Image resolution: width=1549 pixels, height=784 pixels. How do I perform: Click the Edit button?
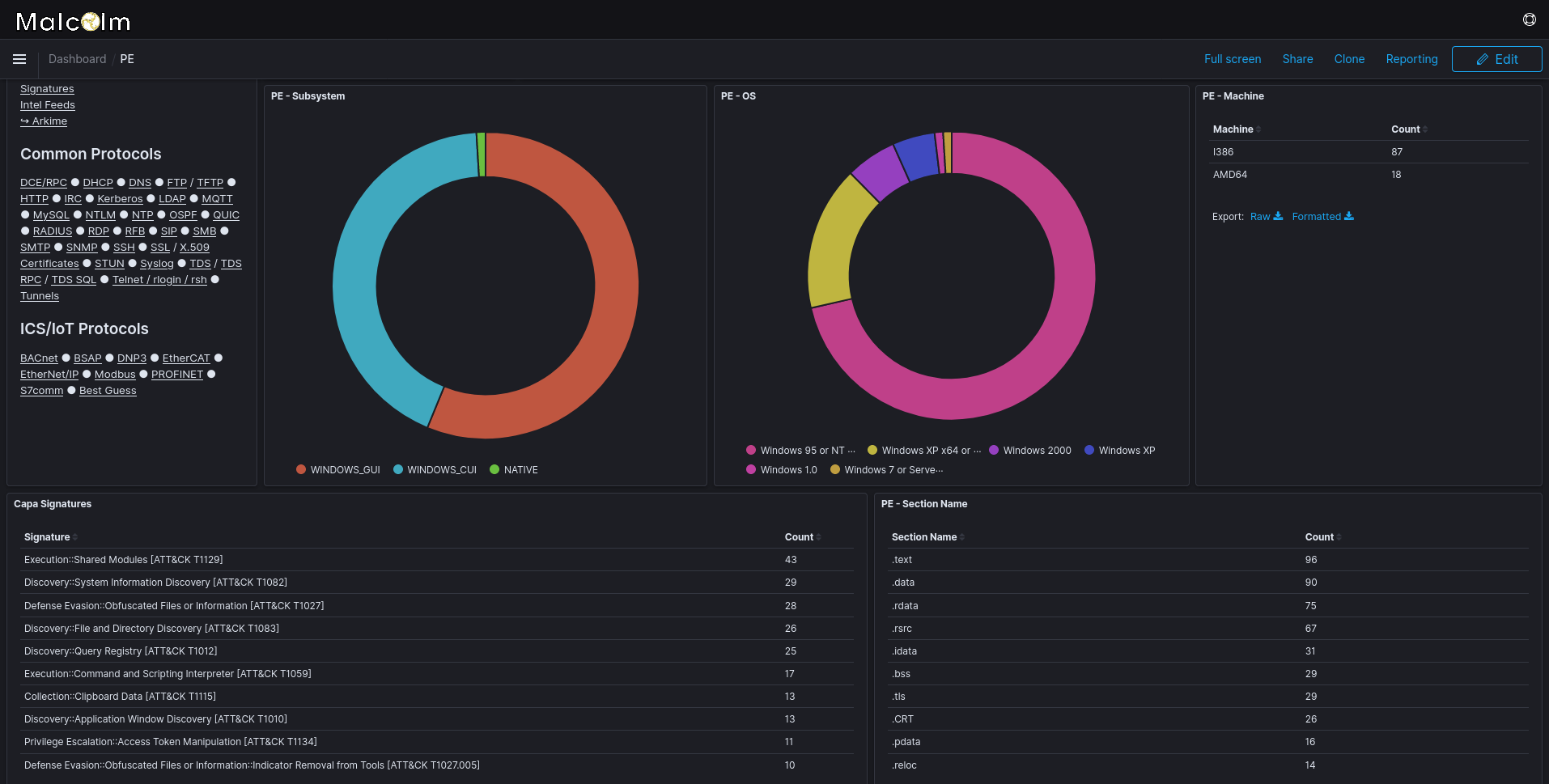1496,58
